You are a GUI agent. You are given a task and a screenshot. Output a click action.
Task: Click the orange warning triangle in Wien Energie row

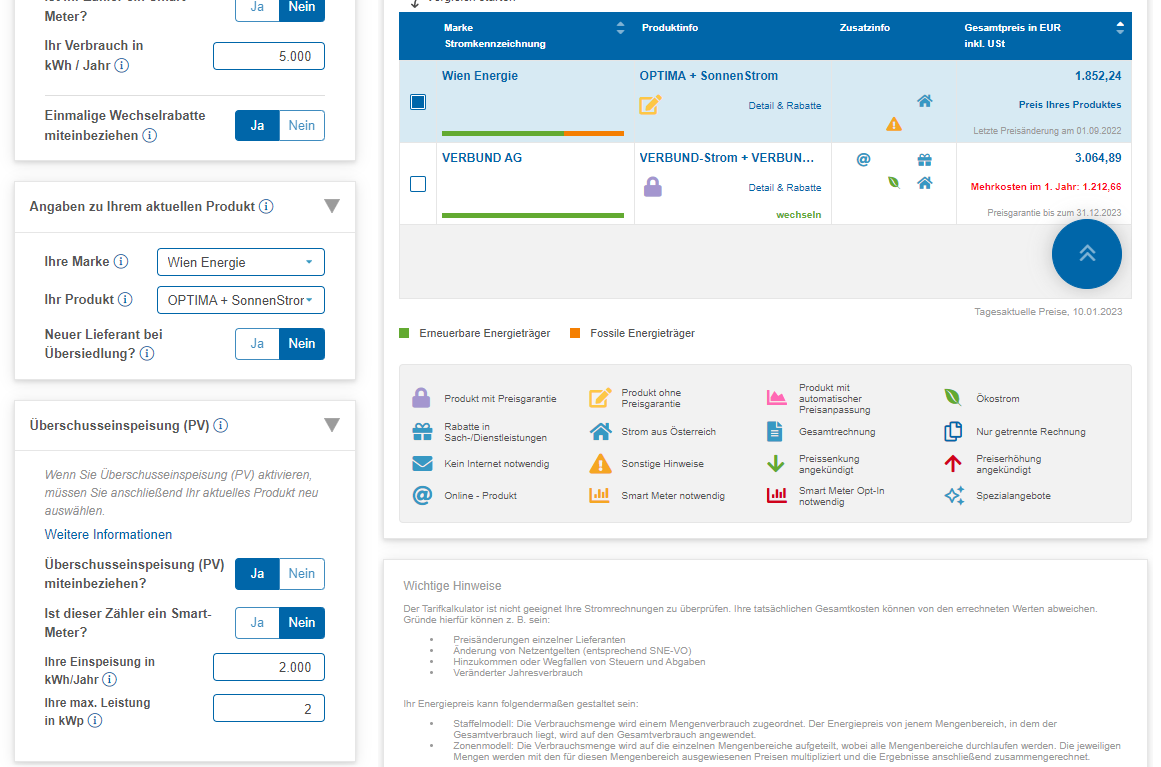coord(894,124)
